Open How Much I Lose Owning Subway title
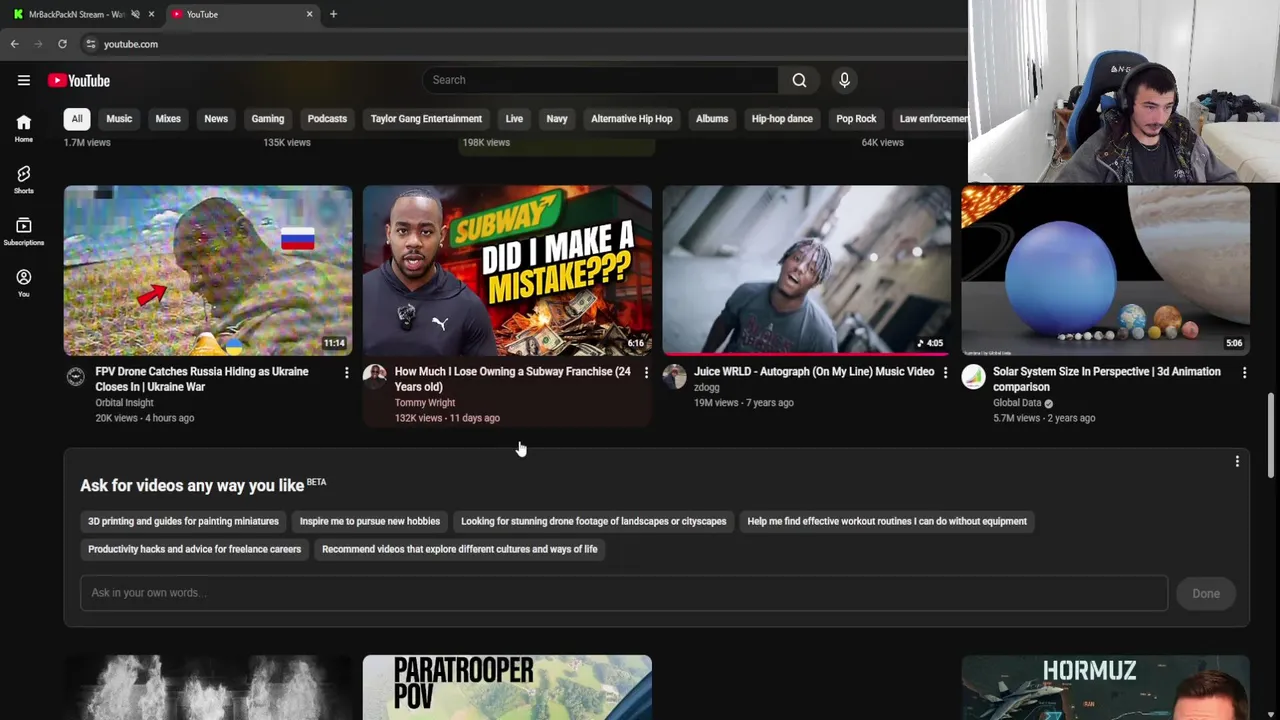Image resolution: width=1280 pixels, height=720 pixels. coord(512,379)
